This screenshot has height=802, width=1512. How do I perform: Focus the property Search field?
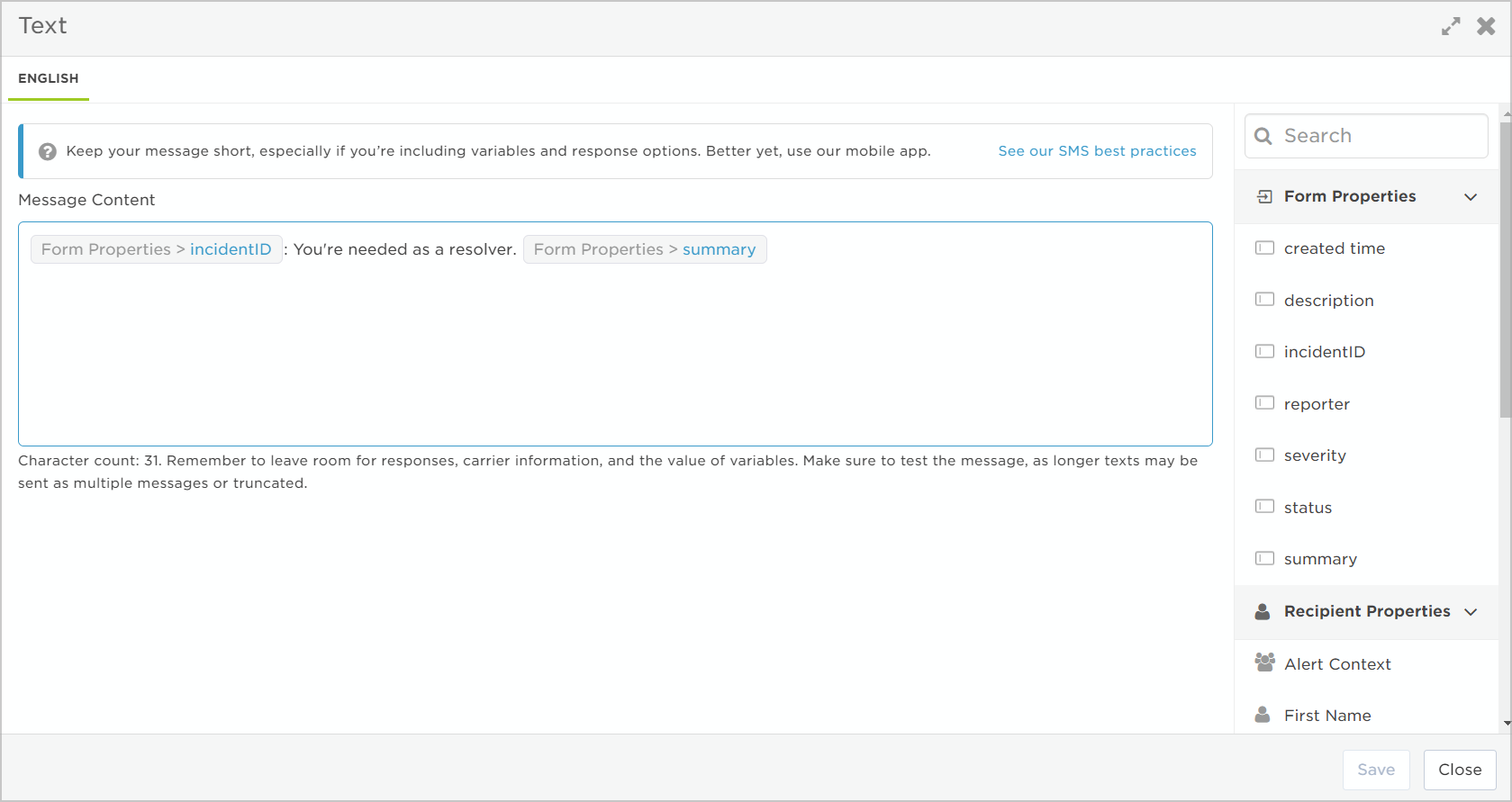(1366, 136)
